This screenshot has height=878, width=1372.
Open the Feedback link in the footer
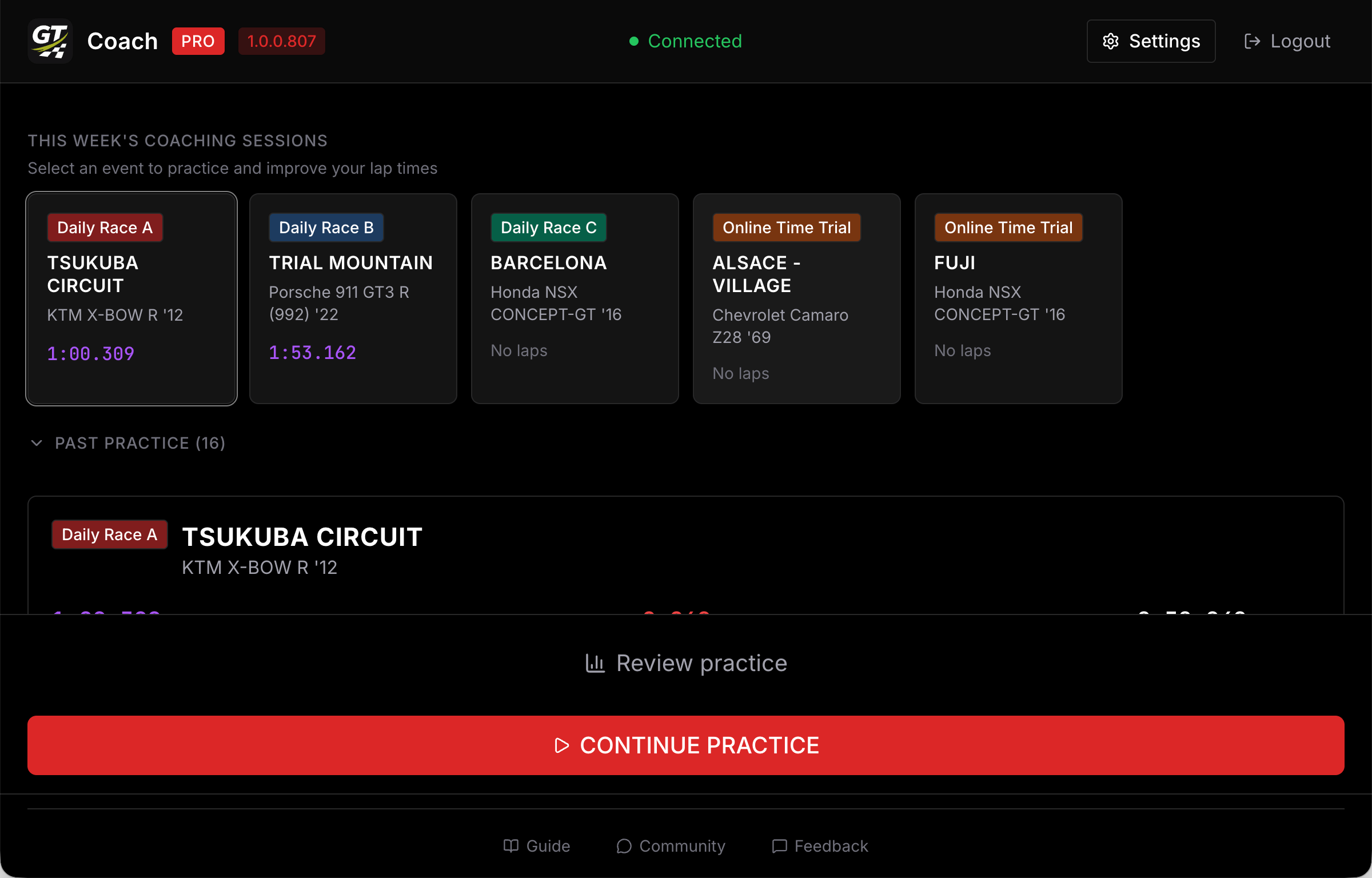point(820,846)
